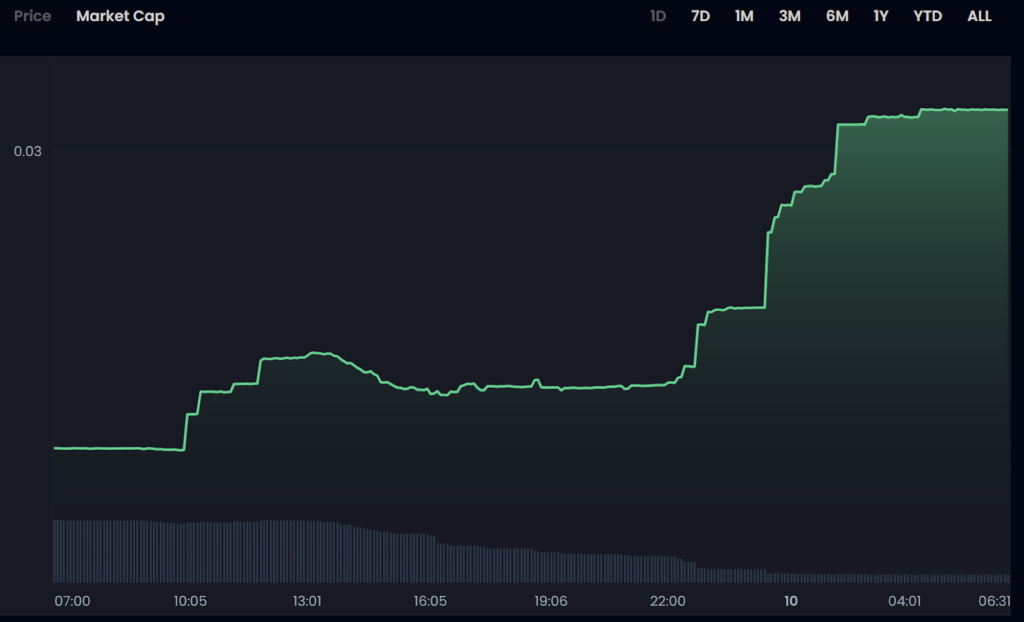The width and height of the screenshot is (1024, 622).
Task: View the ALL time range
Action: (x=979, y=16)
